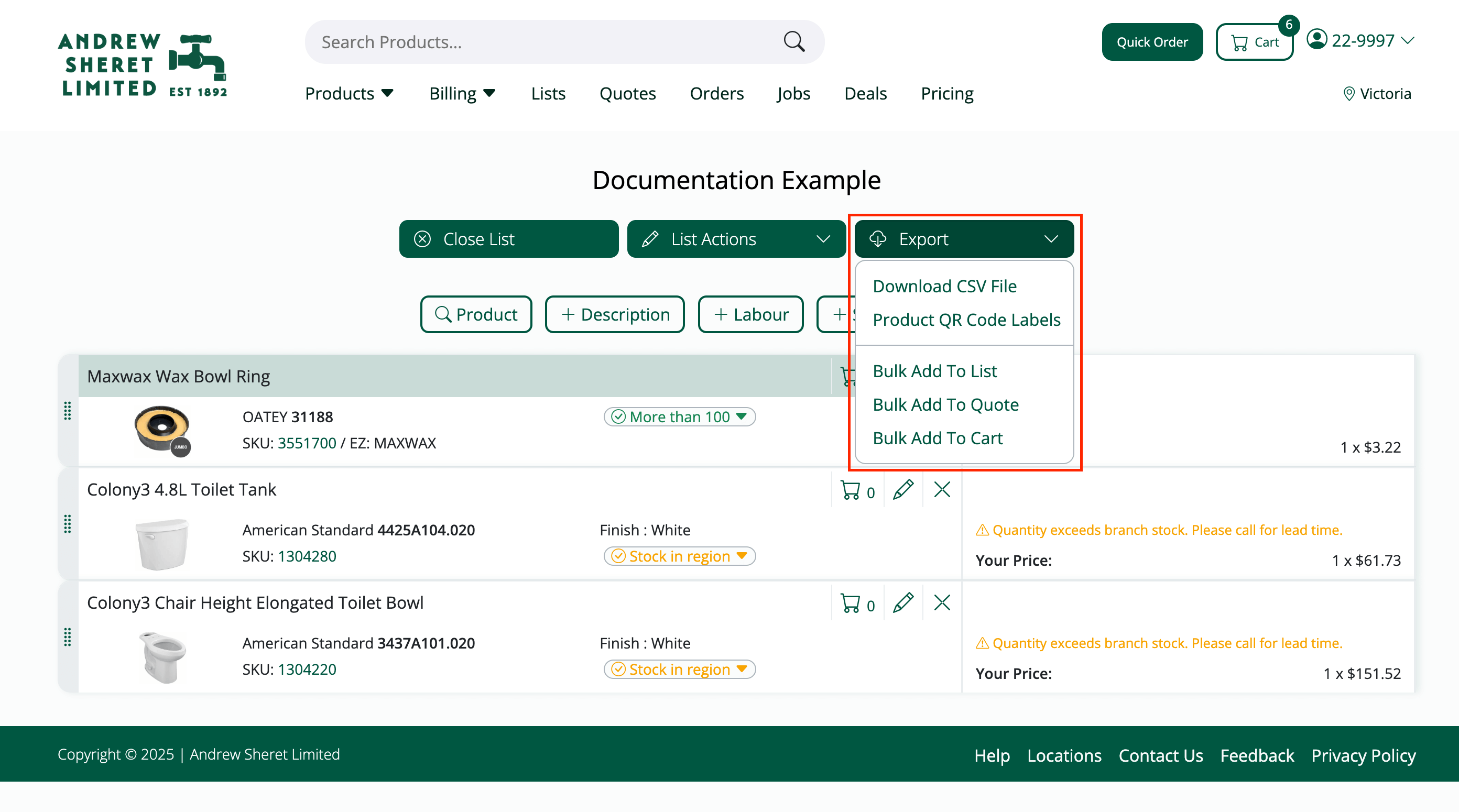Image resolution: width=1459 pixels, height=812 pixels.
Task: Click the Help footer link
Action: click(x=992, y=755)
